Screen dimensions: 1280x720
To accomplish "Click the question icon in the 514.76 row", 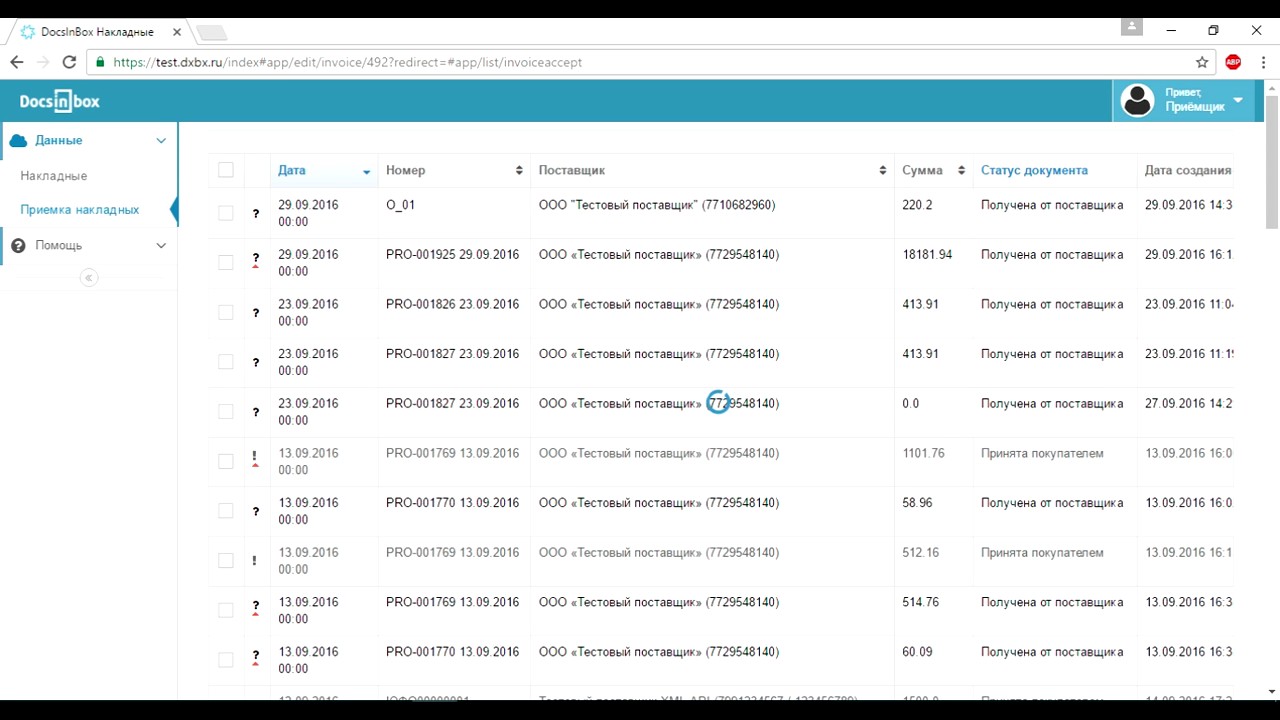I will [x=256, y=608].
